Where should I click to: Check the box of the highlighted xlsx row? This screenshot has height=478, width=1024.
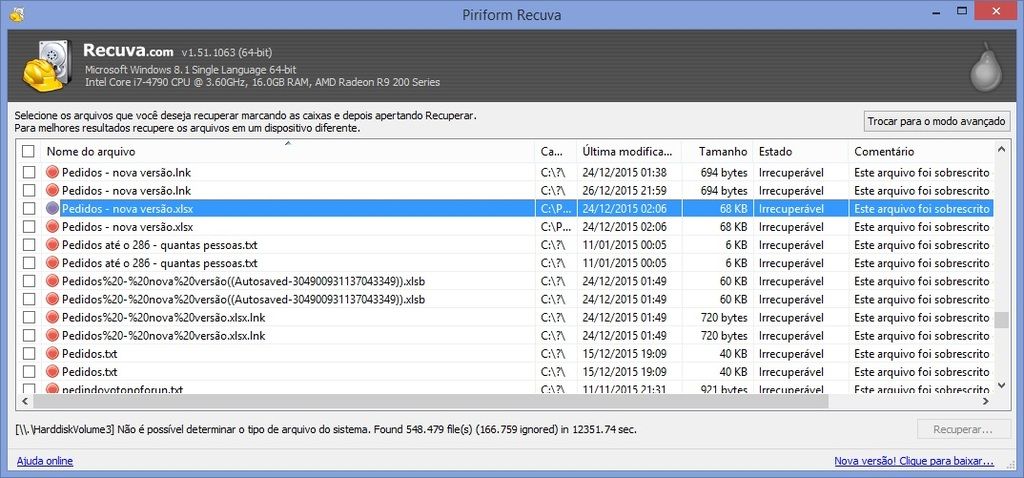(29, 208)
